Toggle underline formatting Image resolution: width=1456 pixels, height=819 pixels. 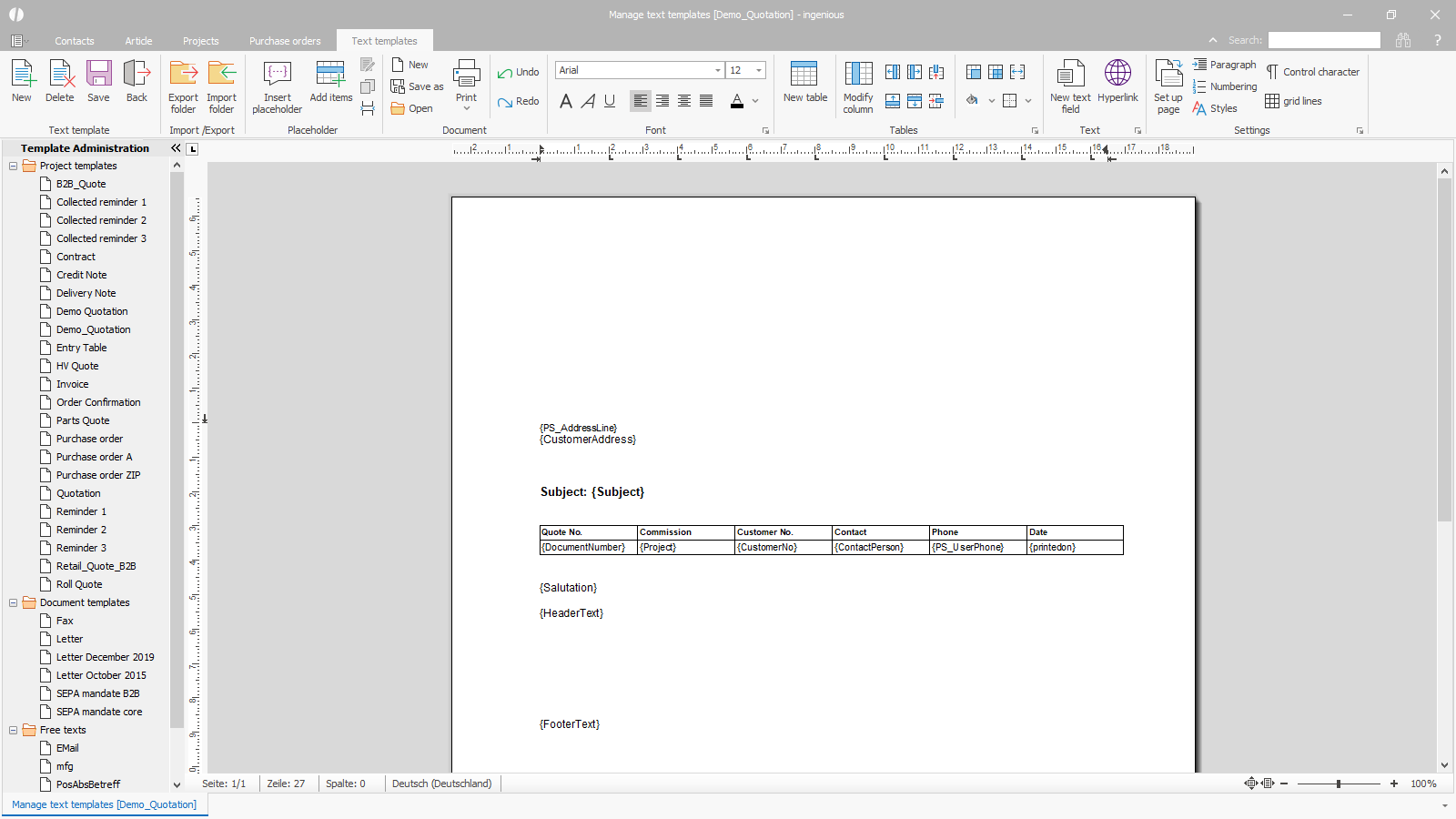click(610, 101)
